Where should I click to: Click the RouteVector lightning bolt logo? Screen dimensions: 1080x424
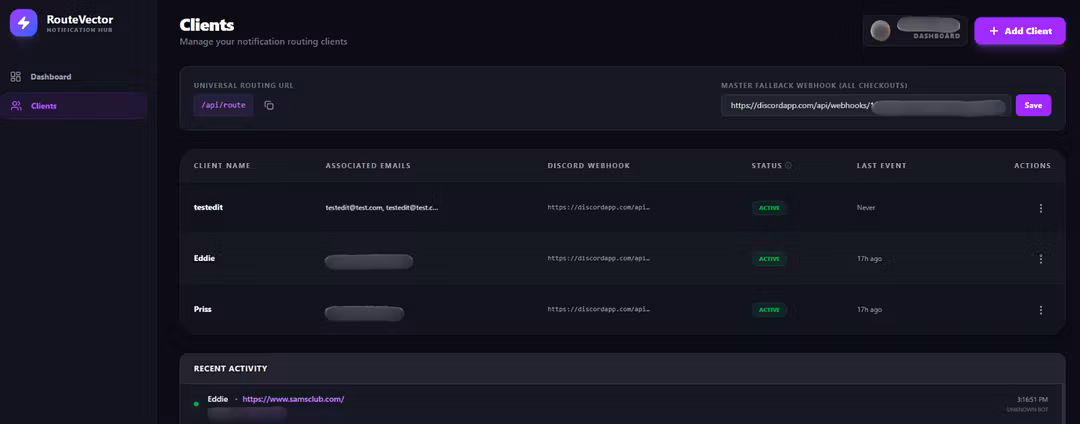pos(23,23)
